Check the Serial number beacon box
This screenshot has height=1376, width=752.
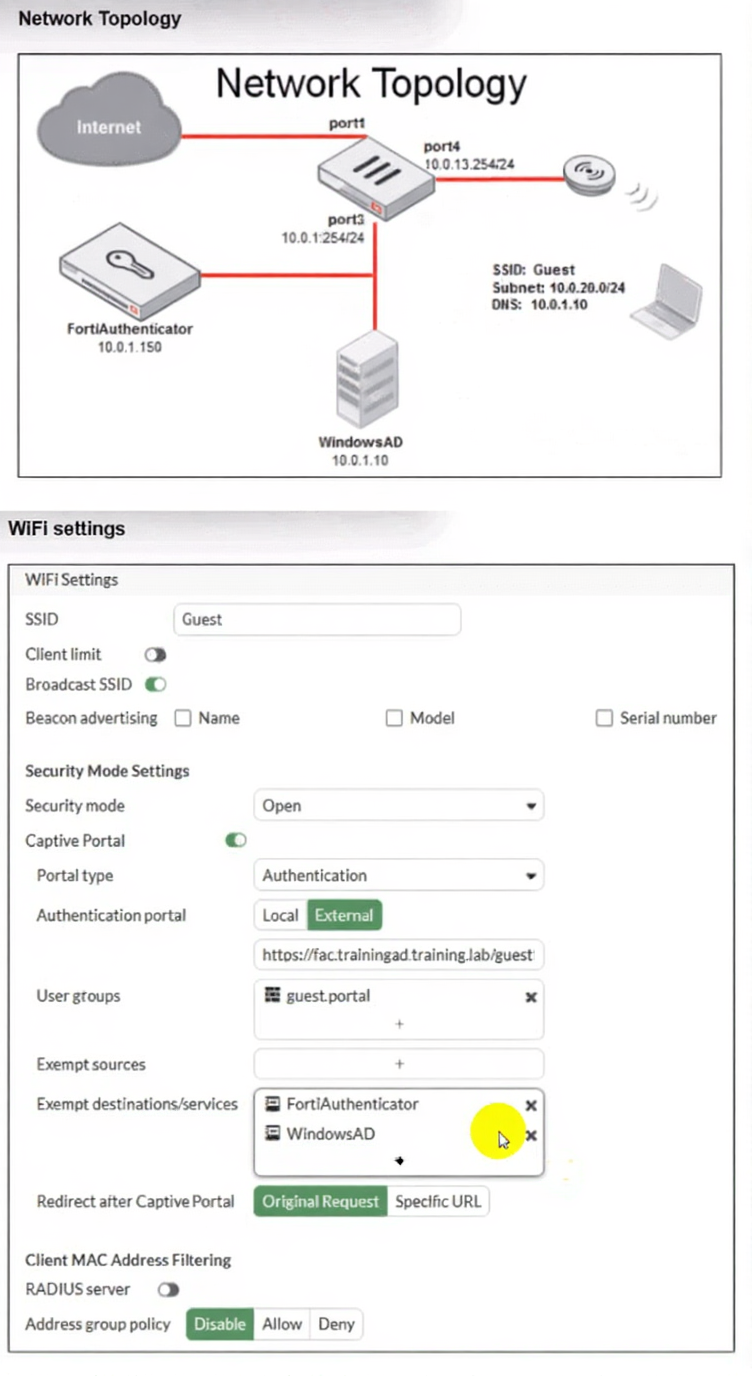point(604,718)
